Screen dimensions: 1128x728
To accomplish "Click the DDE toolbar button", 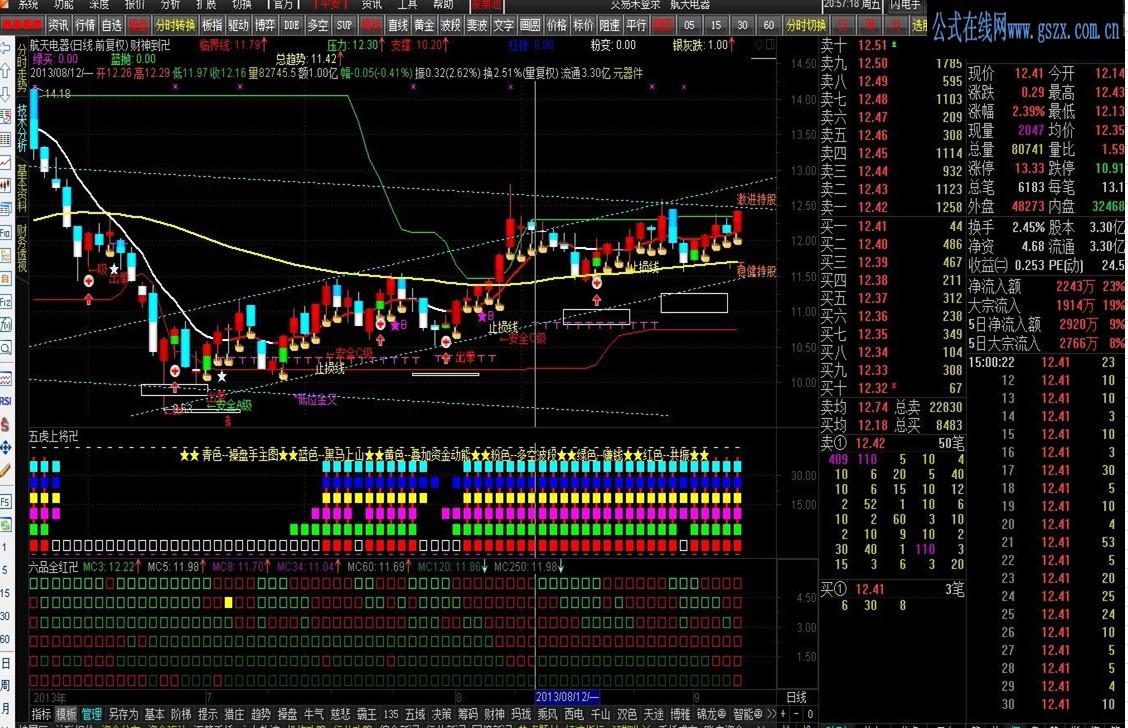I will 291,25.
